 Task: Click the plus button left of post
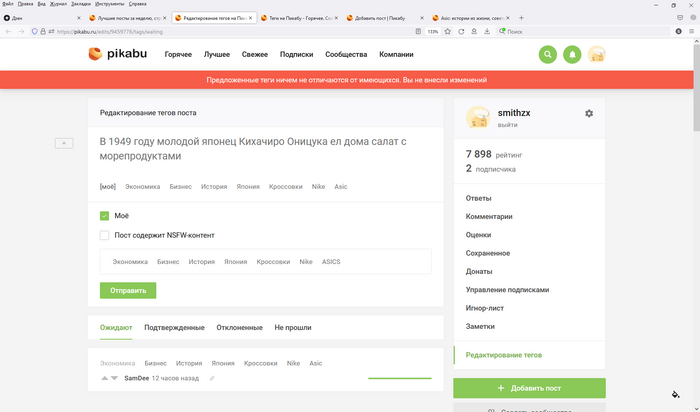[64, 143]
